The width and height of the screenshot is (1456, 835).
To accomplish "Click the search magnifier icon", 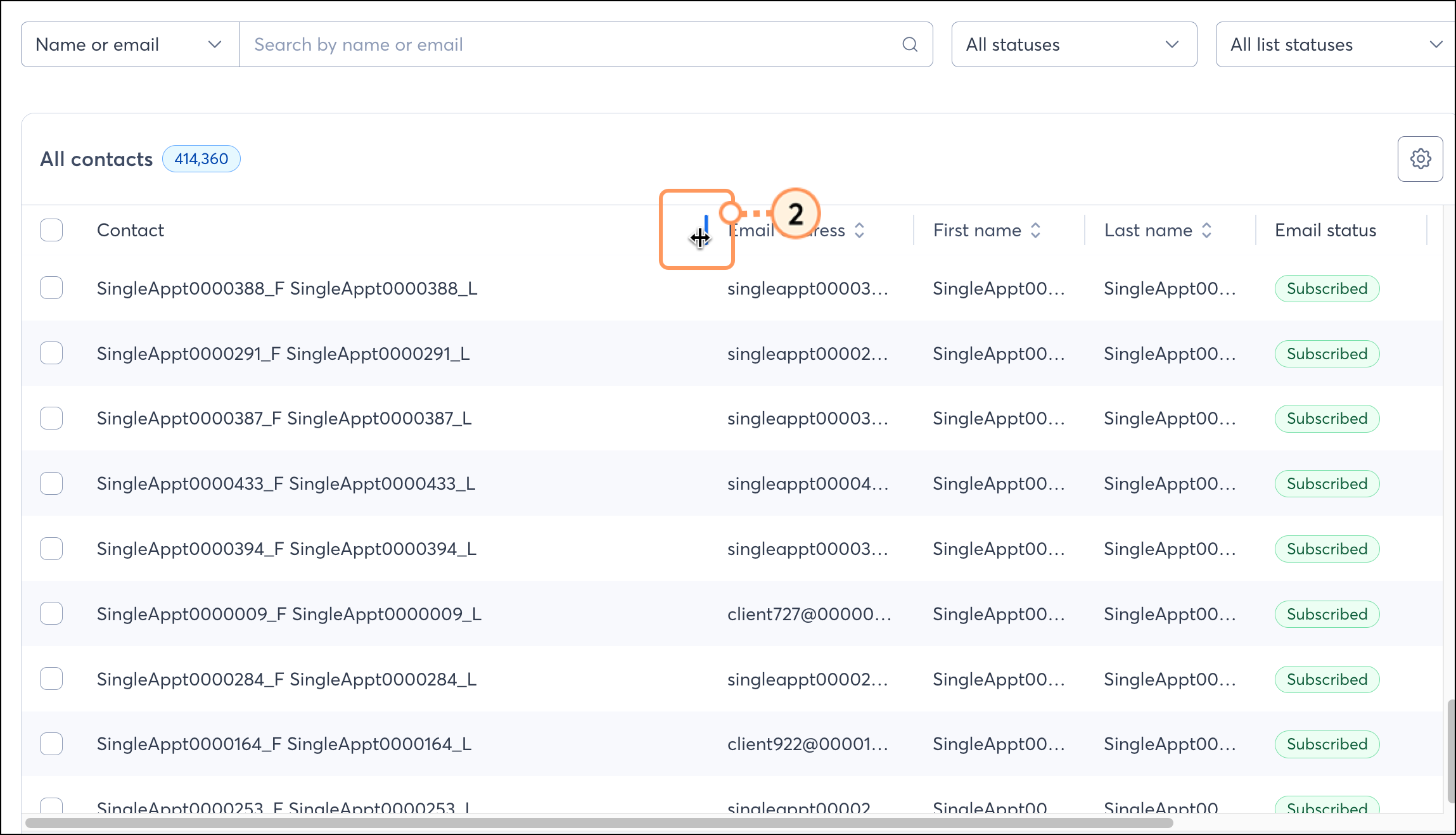I will (910, 44).
